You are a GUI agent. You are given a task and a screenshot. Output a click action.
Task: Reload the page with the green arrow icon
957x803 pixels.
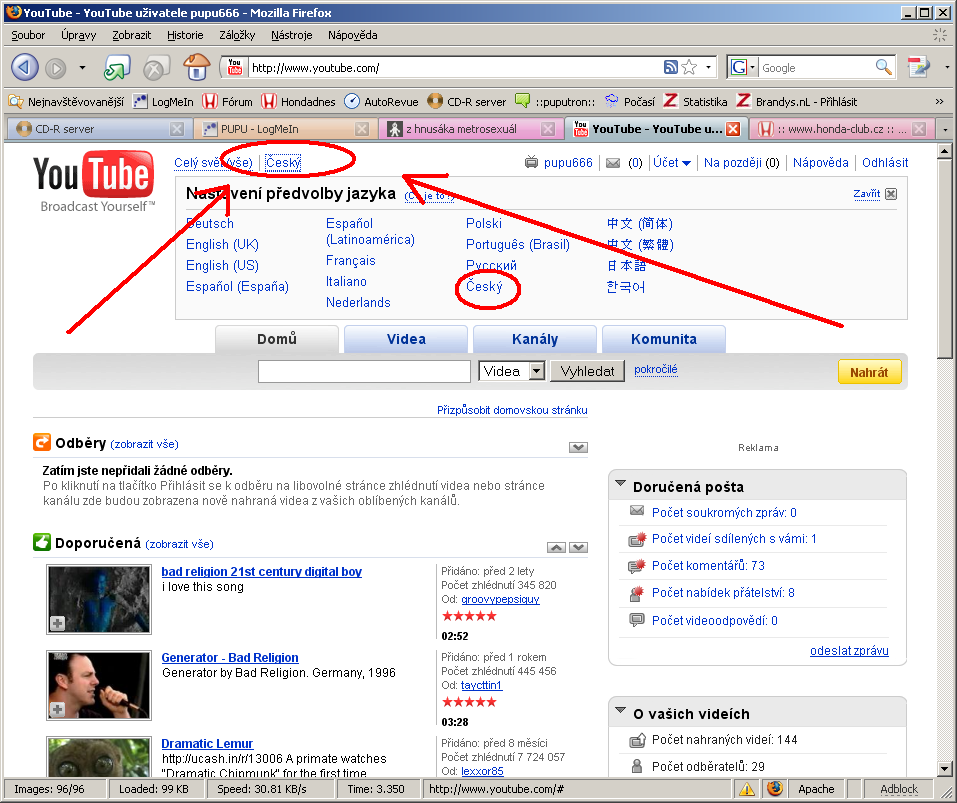coord(116,68)
